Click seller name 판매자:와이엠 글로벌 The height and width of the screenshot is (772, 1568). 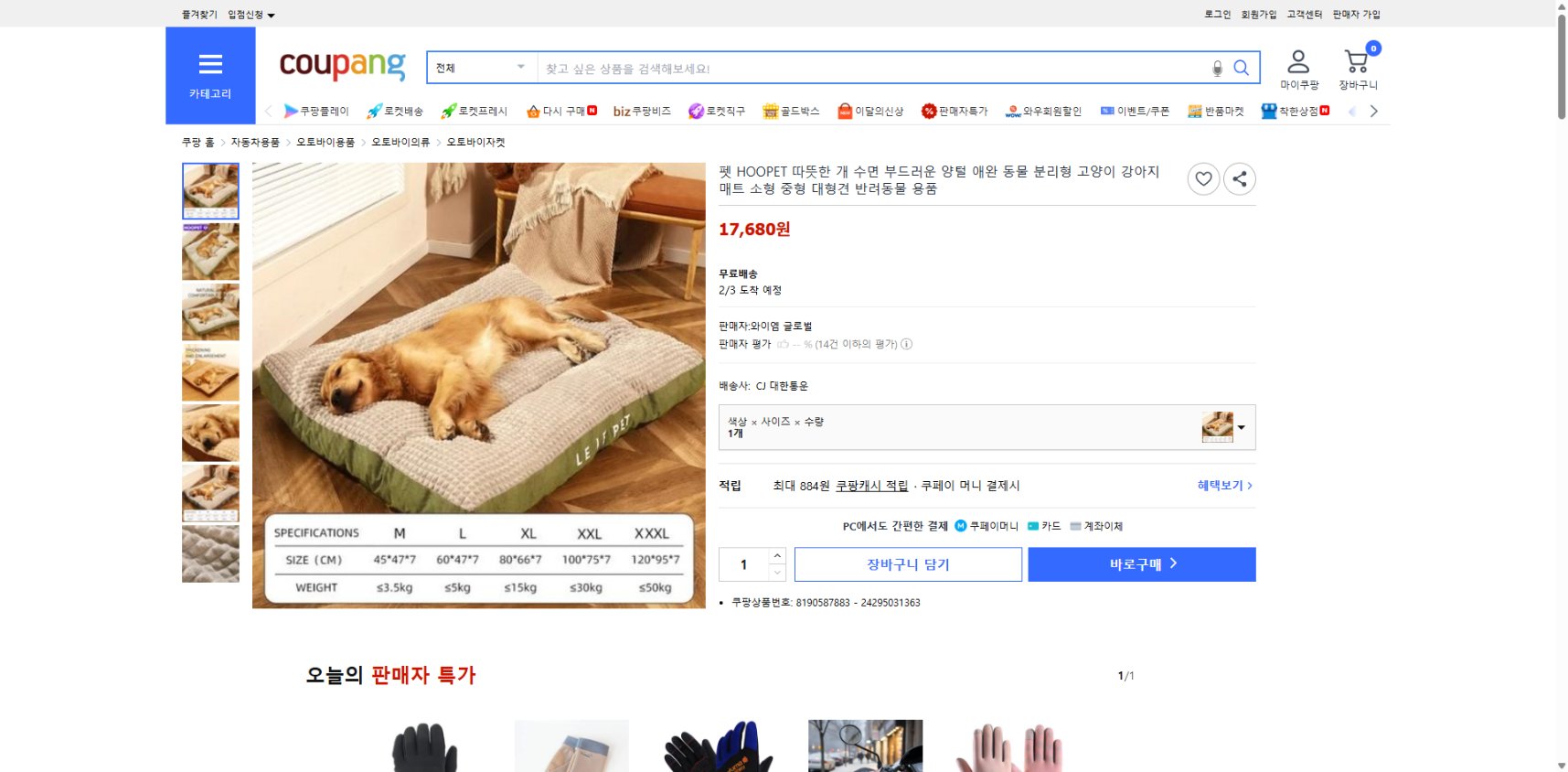(765, 327)
